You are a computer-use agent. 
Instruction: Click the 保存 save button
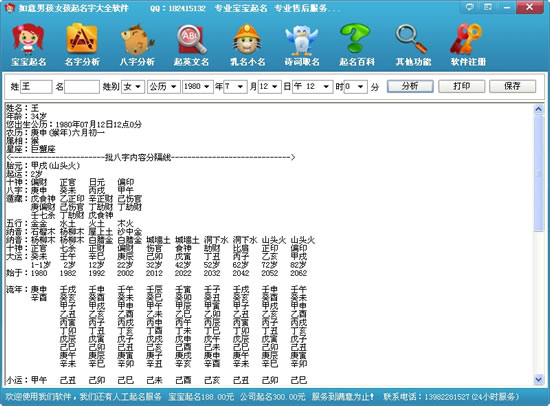point(512,86)
